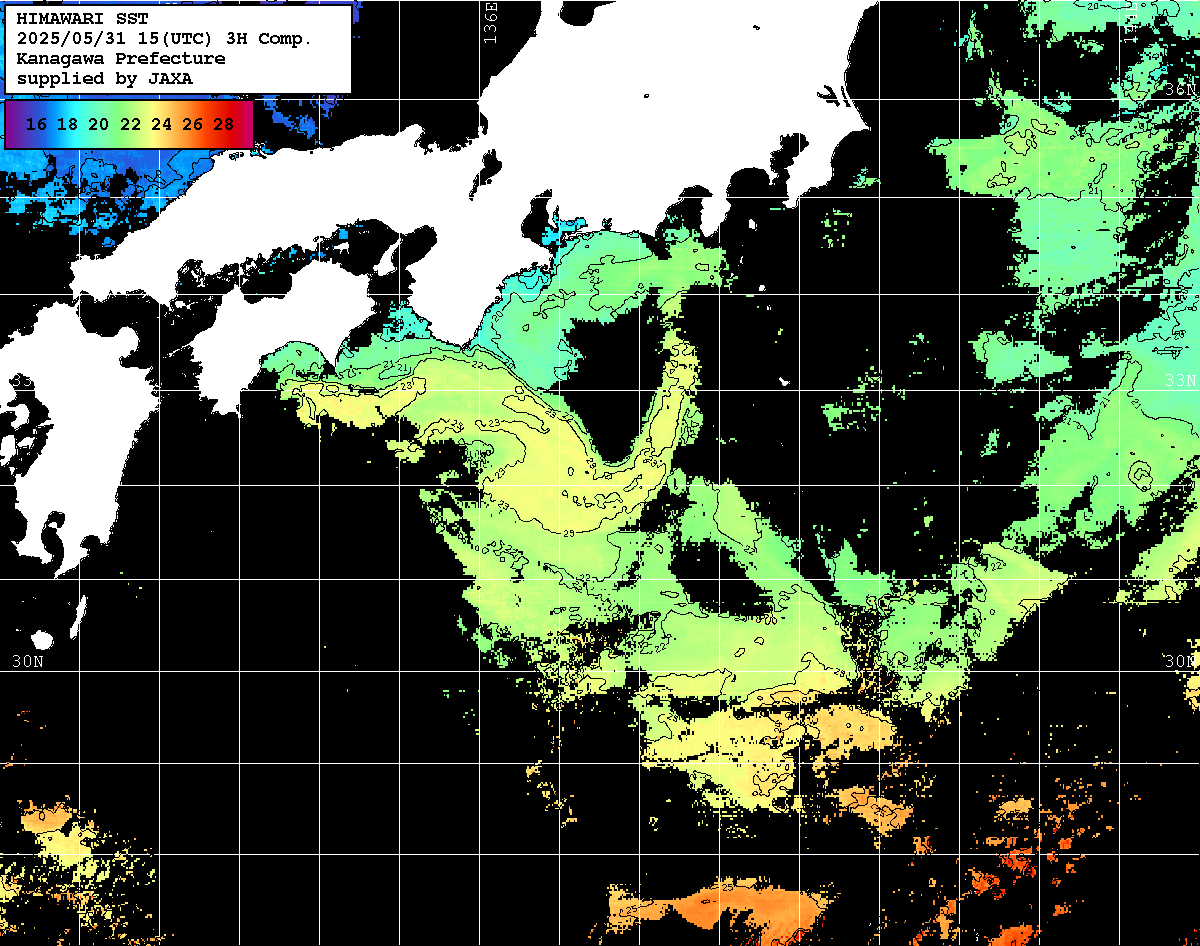Click the 33N latitude label
The height and width of the screenshot is (946, 1200).
click(x=1180, y=381)
